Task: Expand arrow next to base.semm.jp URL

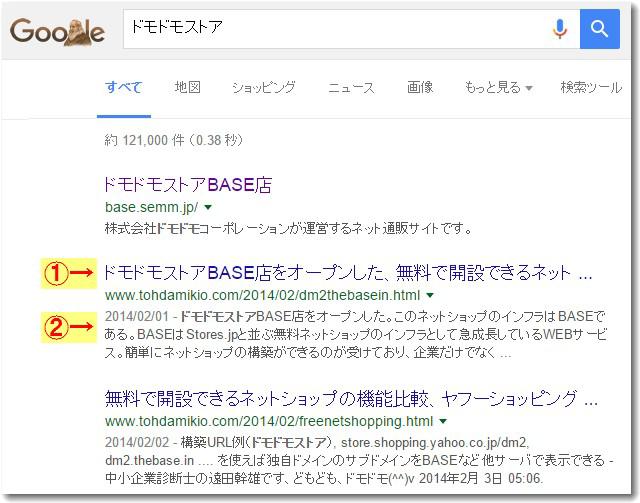Action: coord(208,207)
